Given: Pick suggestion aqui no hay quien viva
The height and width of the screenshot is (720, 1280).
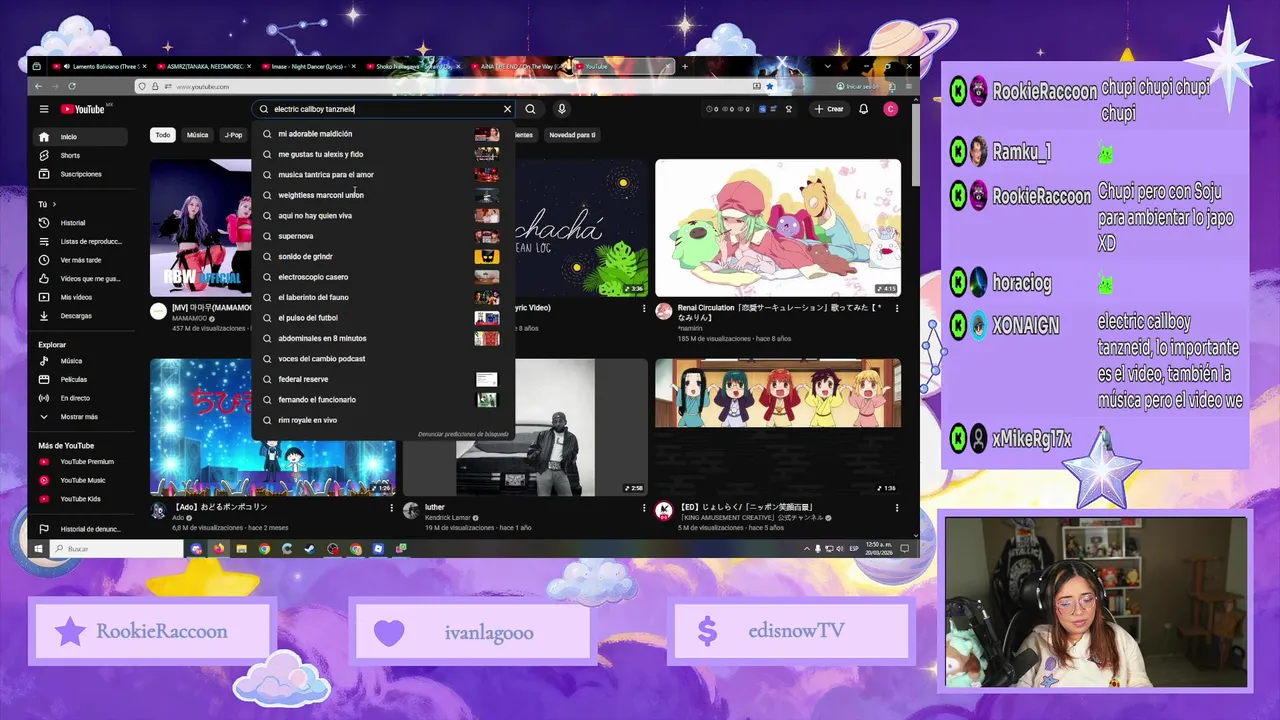Looking at the screenshot, I should pos(383,216).
